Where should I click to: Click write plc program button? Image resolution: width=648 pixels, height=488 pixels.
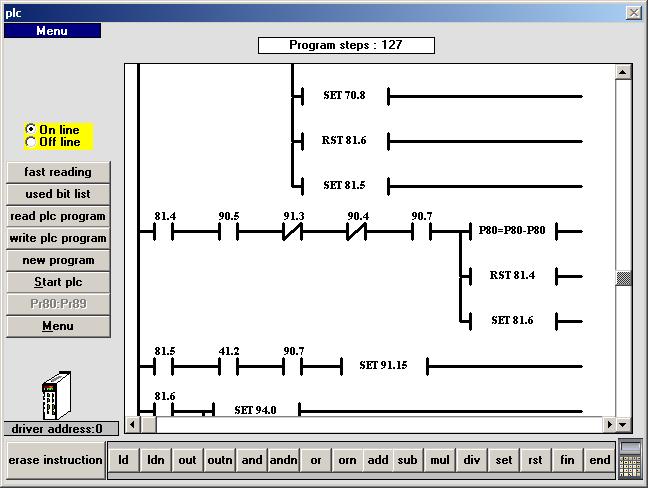[x=58, y=238]
